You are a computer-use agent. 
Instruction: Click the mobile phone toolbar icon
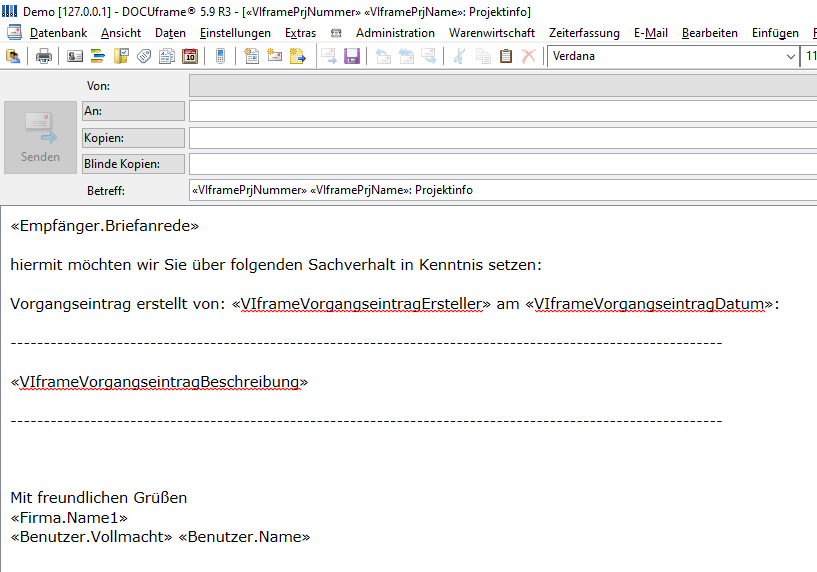220,56
